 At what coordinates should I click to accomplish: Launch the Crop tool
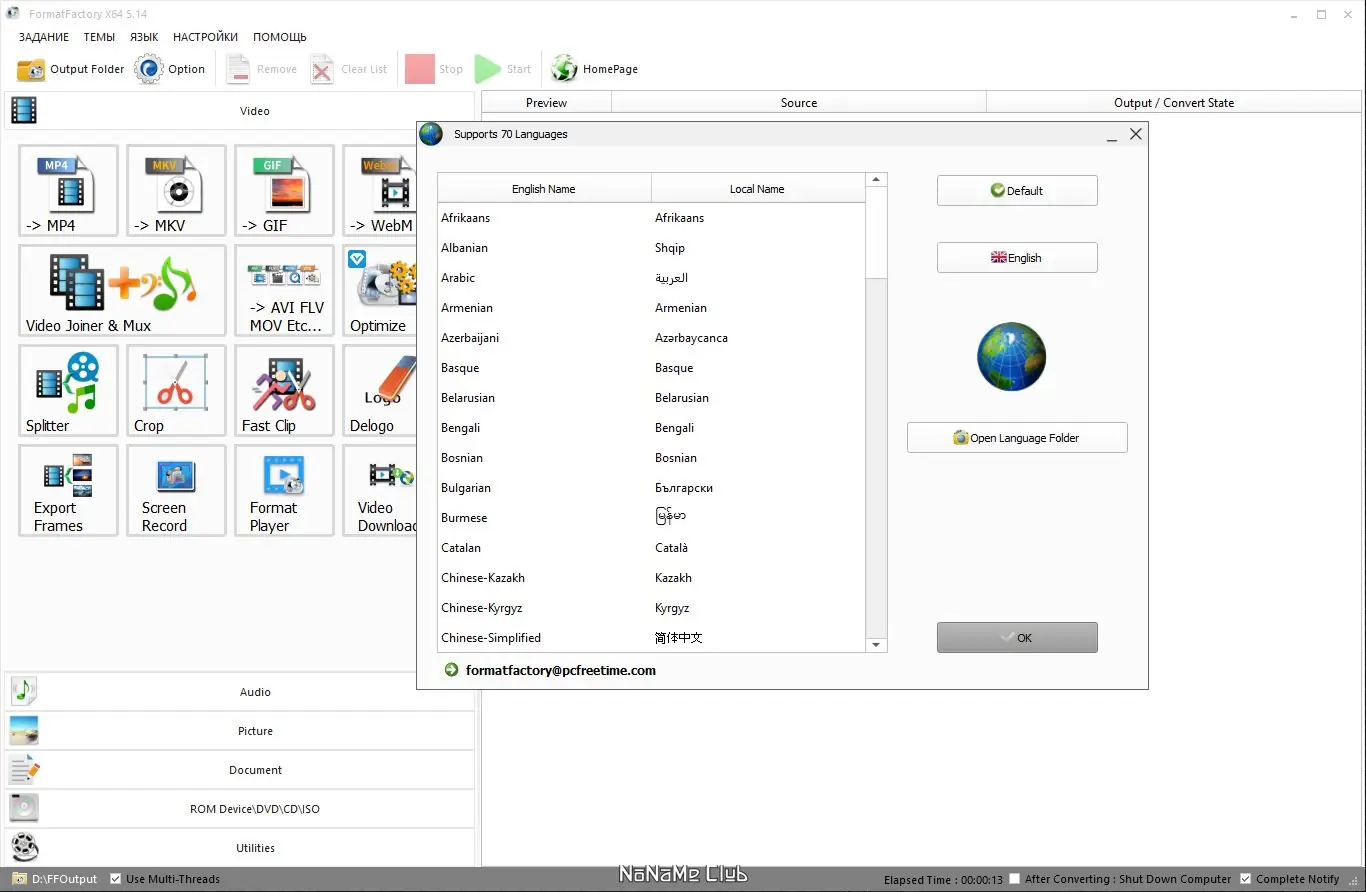(176, 390)
